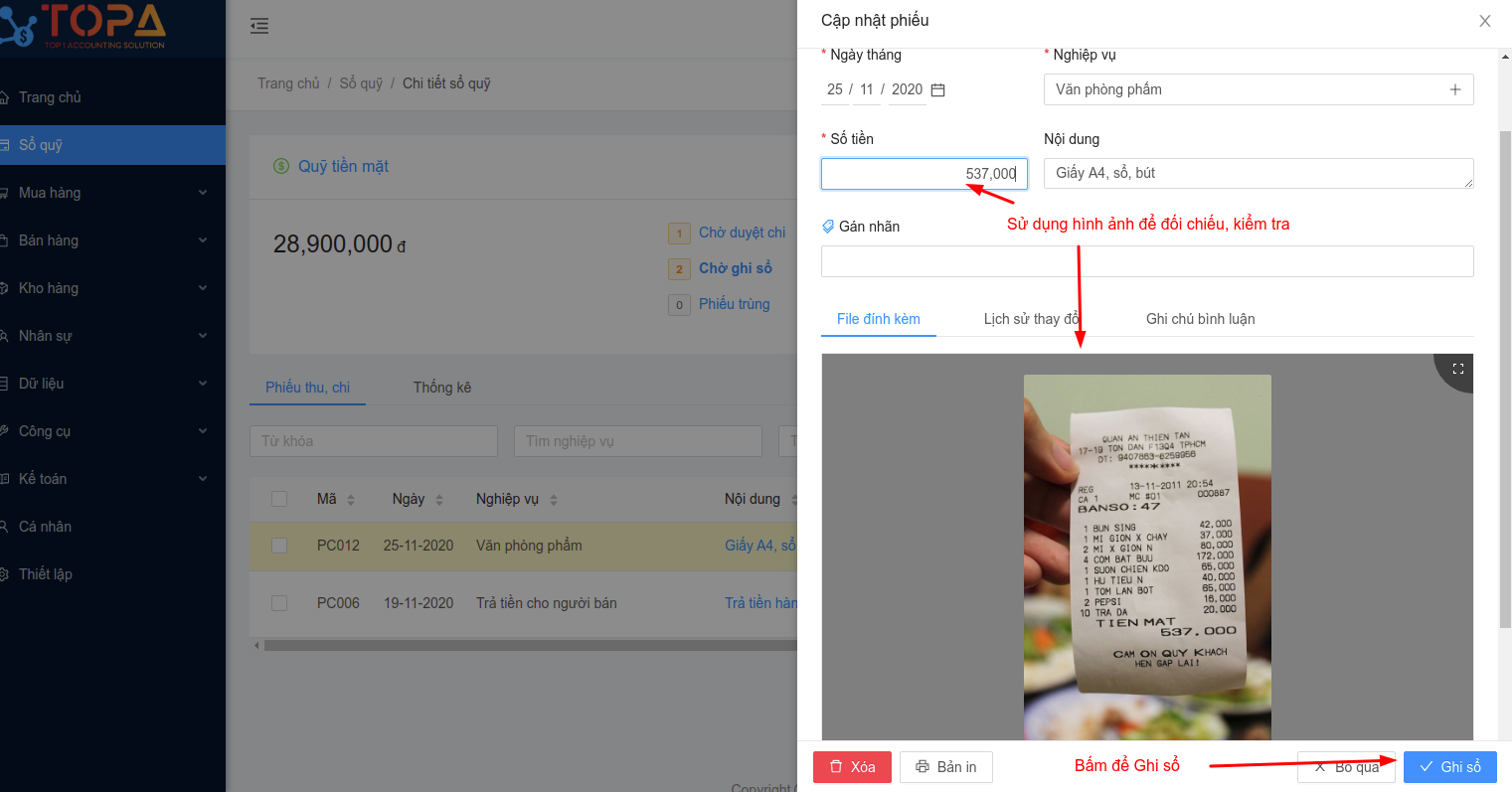Select the Thống kê tab
The width and height of the screenshot is (1512, 792).
[x=442, y=388]
